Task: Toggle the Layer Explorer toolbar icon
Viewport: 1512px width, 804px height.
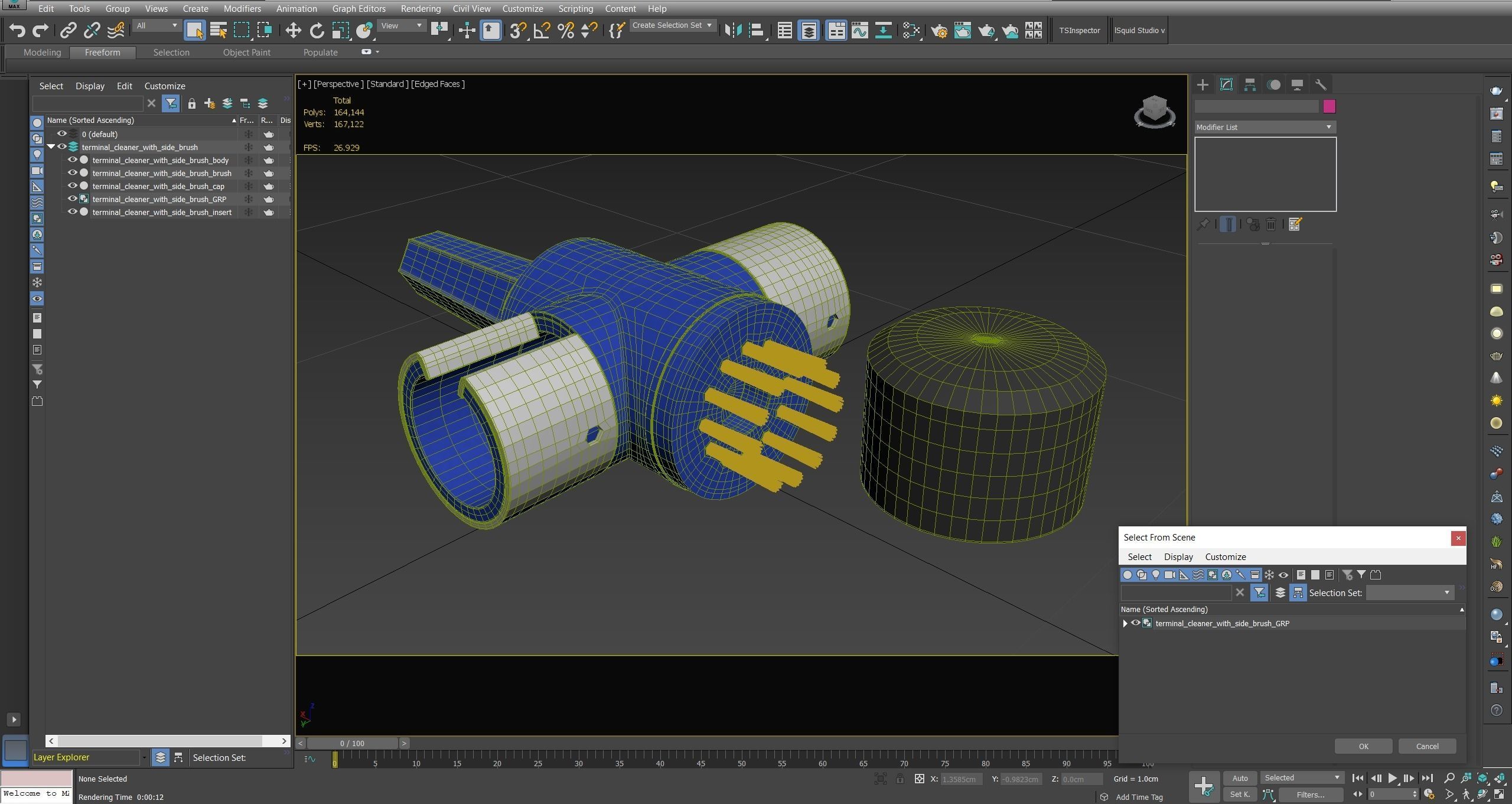Action: [809, 30]
